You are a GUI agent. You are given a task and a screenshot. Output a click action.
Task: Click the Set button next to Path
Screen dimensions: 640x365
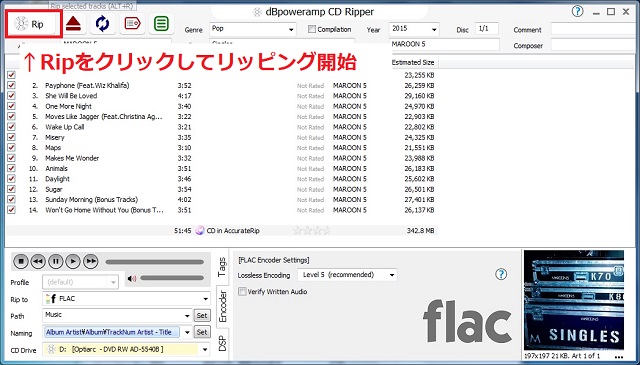point(202,316)
